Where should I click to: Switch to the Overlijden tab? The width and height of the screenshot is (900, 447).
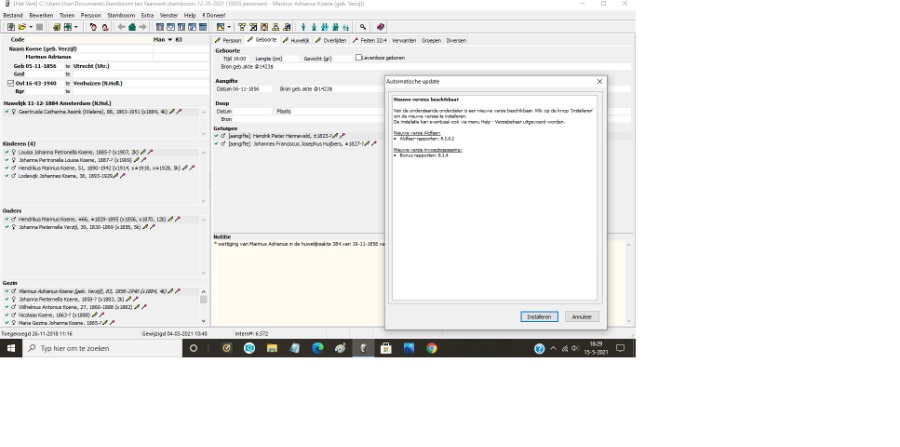(x=337, y=40)
